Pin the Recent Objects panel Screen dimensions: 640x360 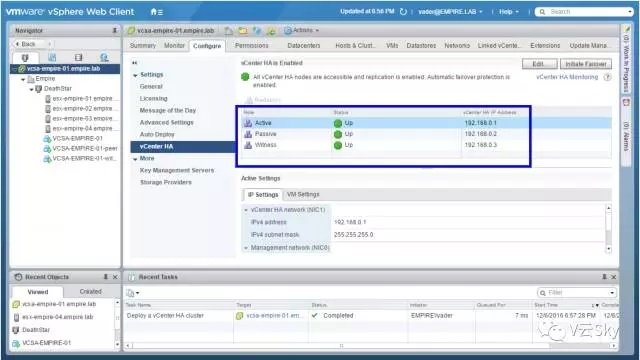106,277
